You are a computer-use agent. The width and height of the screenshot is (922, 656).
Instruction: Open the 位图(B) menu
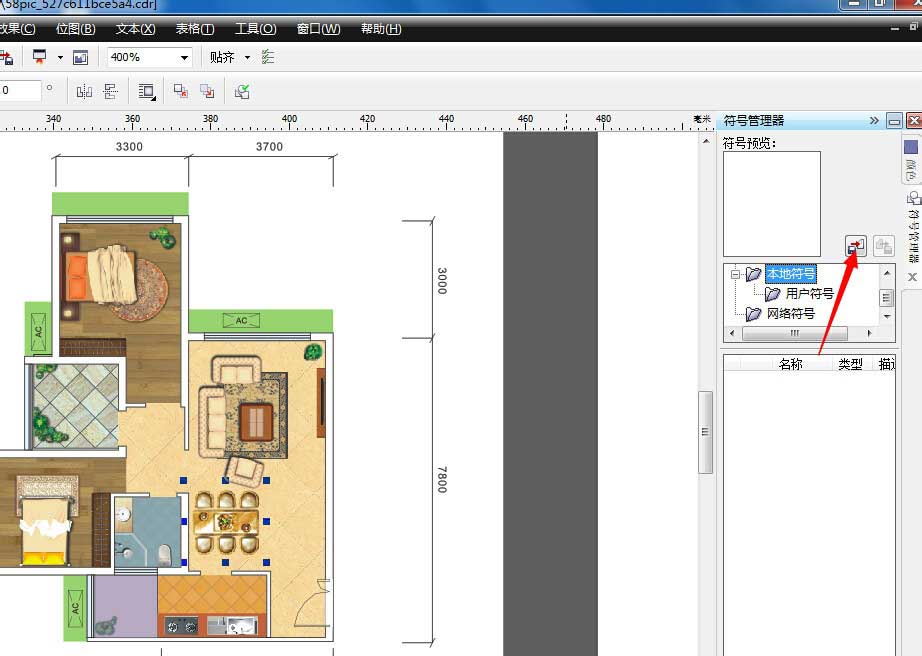pyautogui.click(x=75, y=29)
